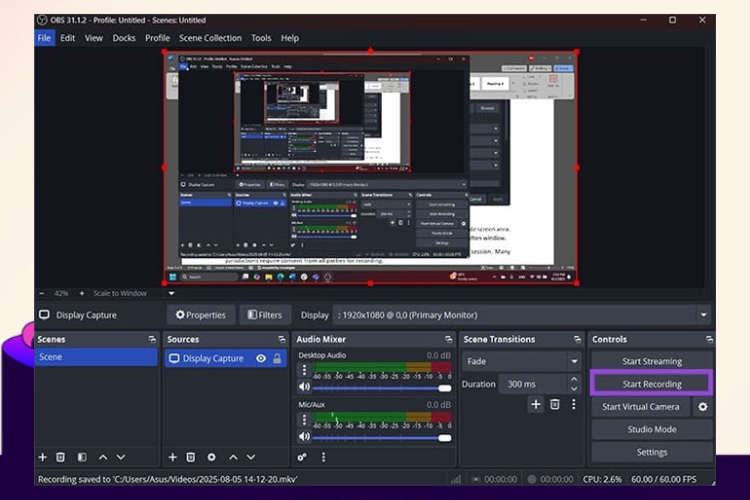This screenshot has width=750, height=500.
Task: Click the Start Recording button
Action: (651, 384)
